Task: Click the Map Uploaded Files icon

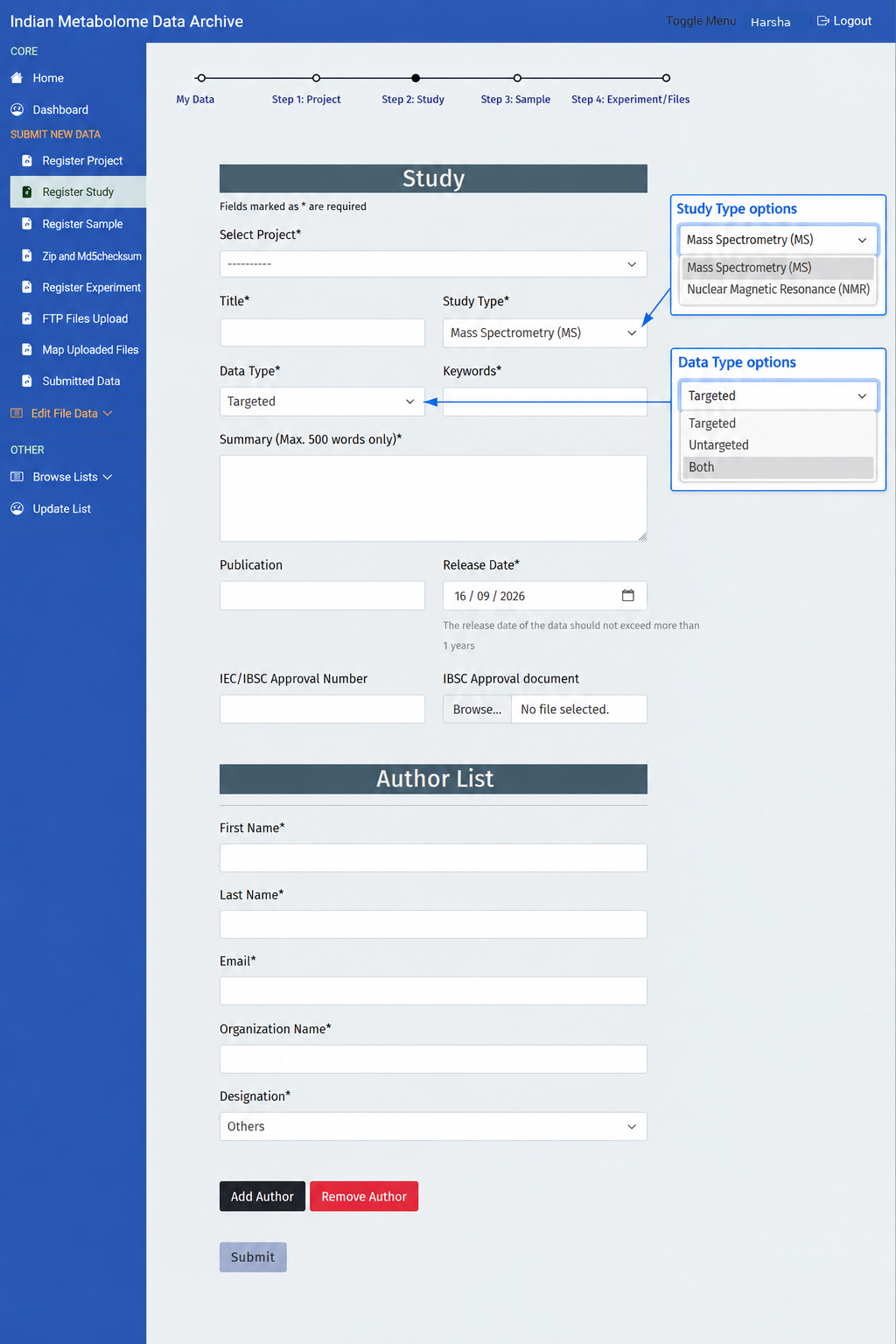Action: 27,349
